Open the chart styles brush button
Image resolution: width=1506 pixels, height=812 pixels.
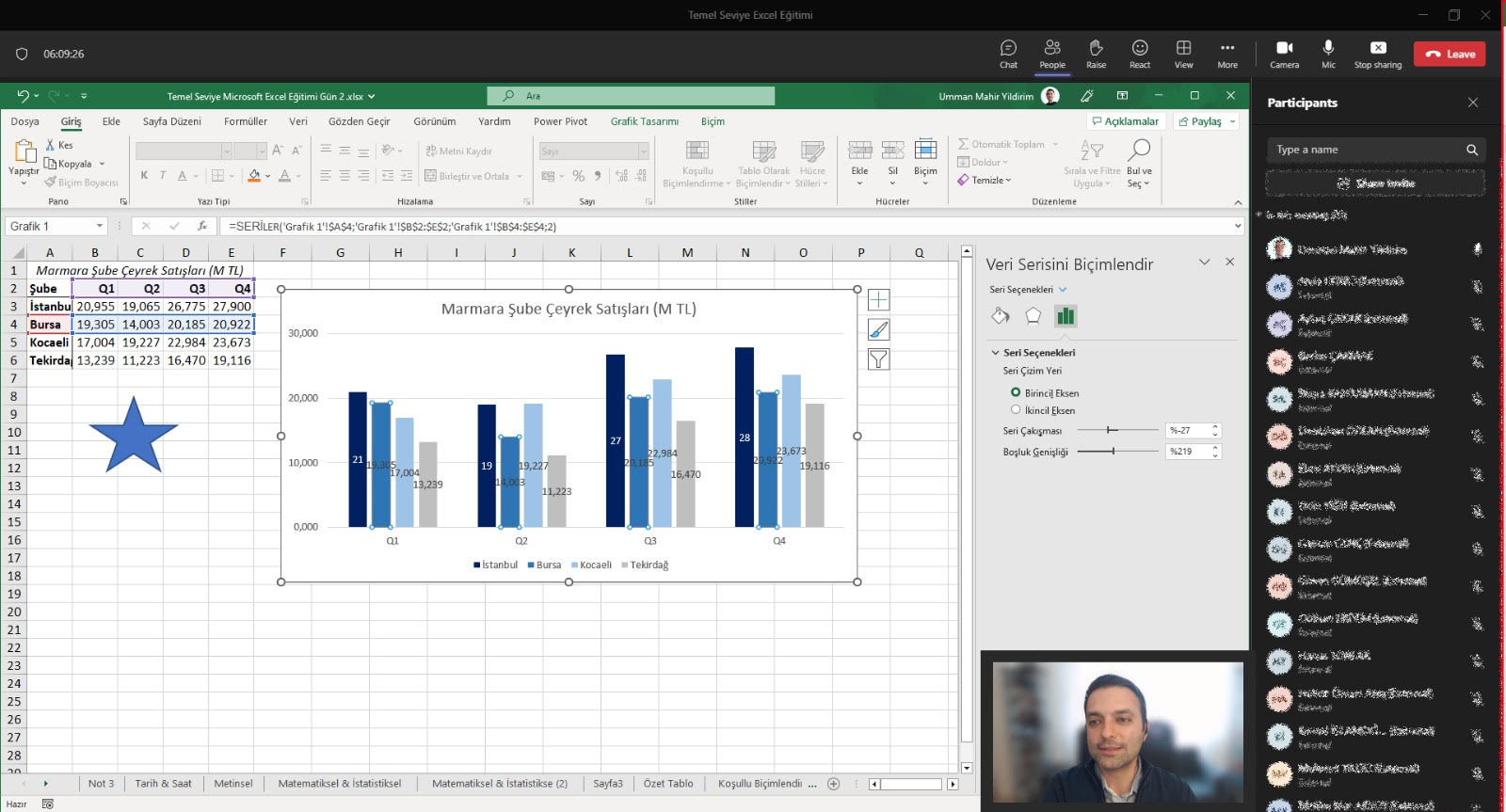coord(878,329)
